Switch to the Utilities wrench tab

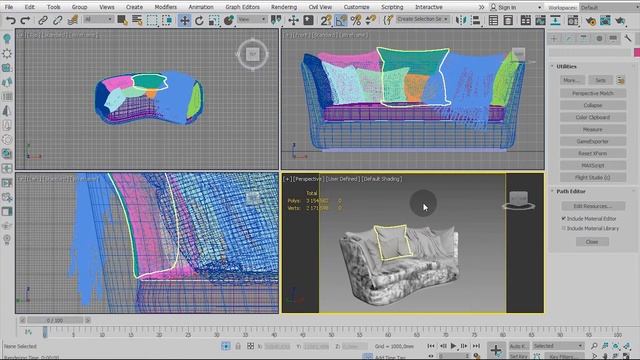(628, 38)
